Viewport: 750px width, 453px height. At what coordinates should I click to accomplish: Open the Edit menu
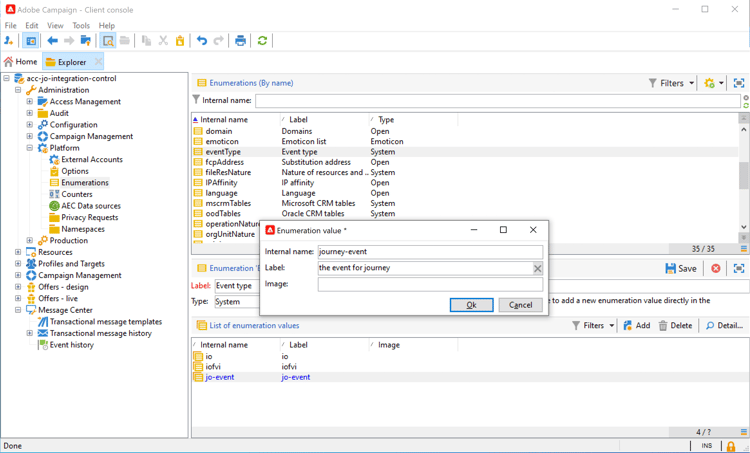[x=32, y=25]
